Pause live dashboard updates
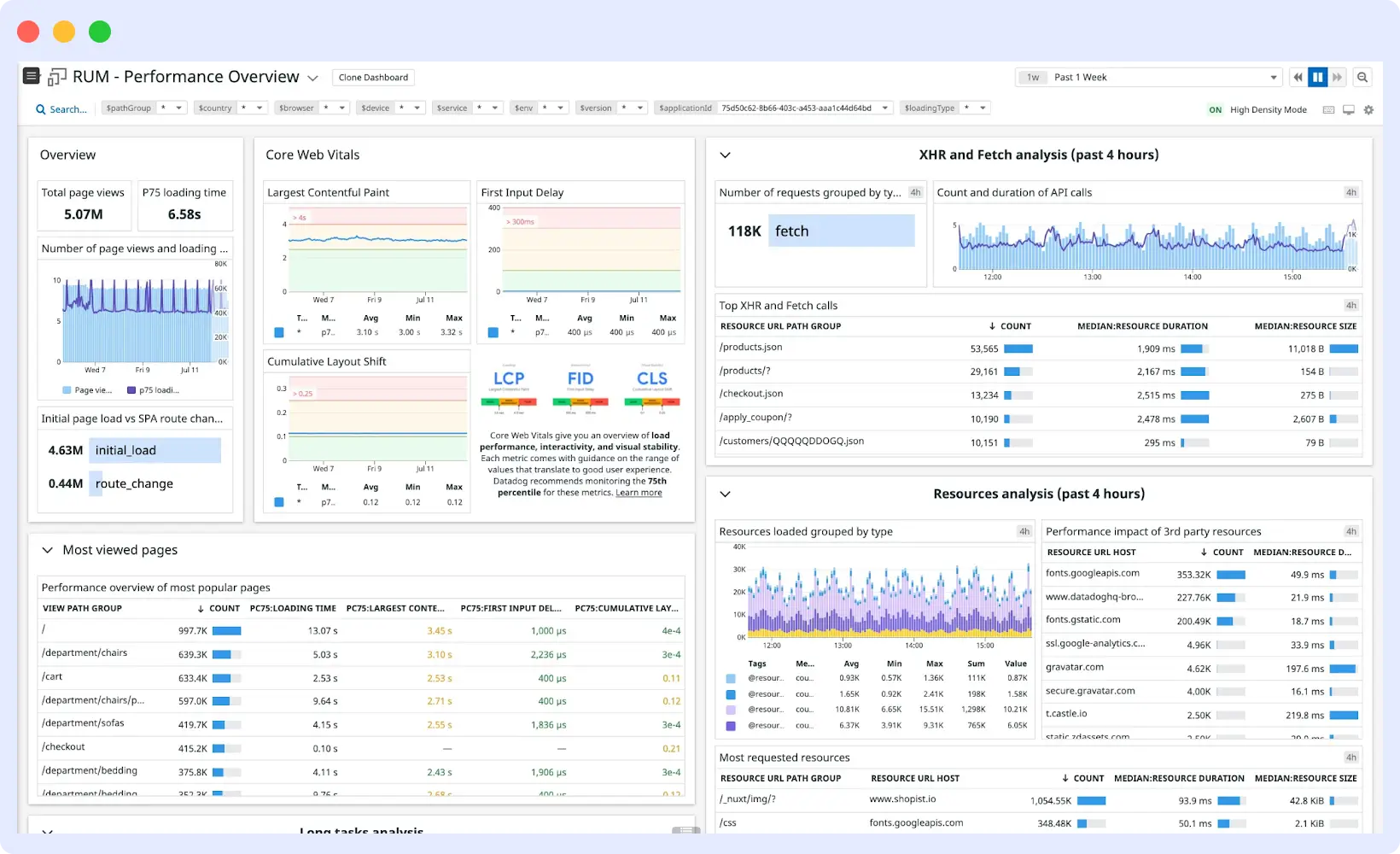 coord(1317,77)
